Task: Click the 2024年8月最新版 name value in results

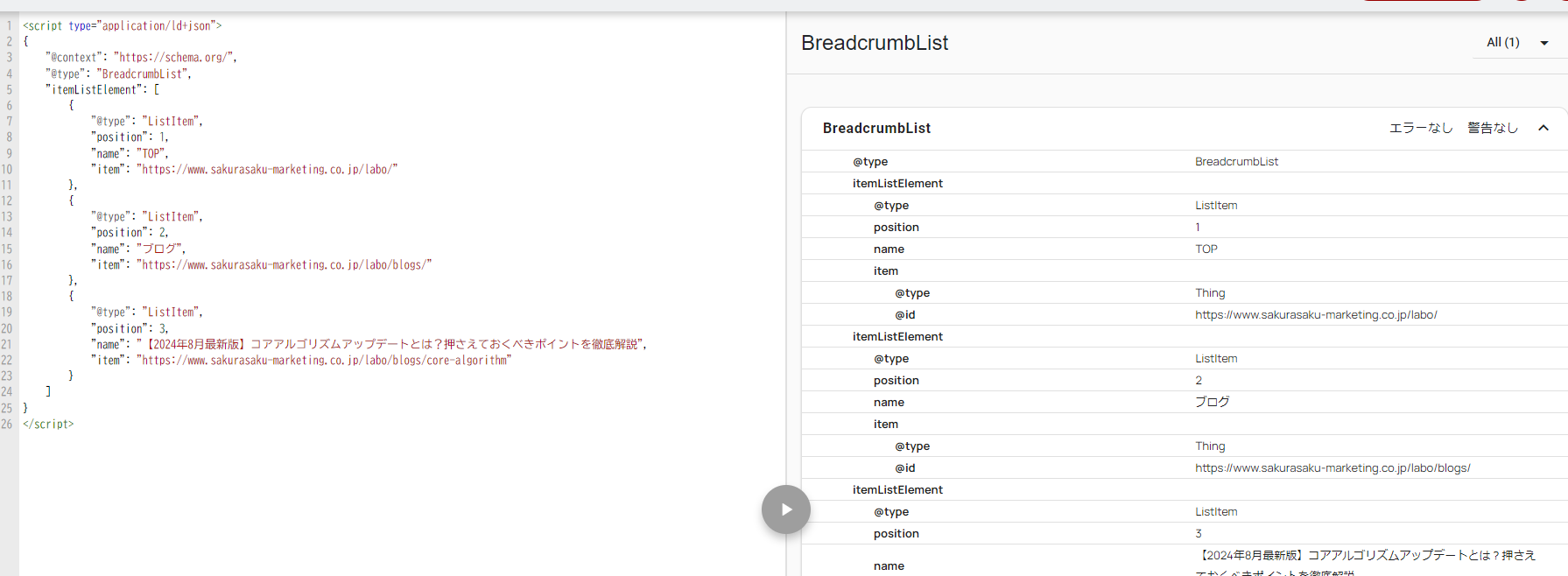Action: tap(1366, 562)
